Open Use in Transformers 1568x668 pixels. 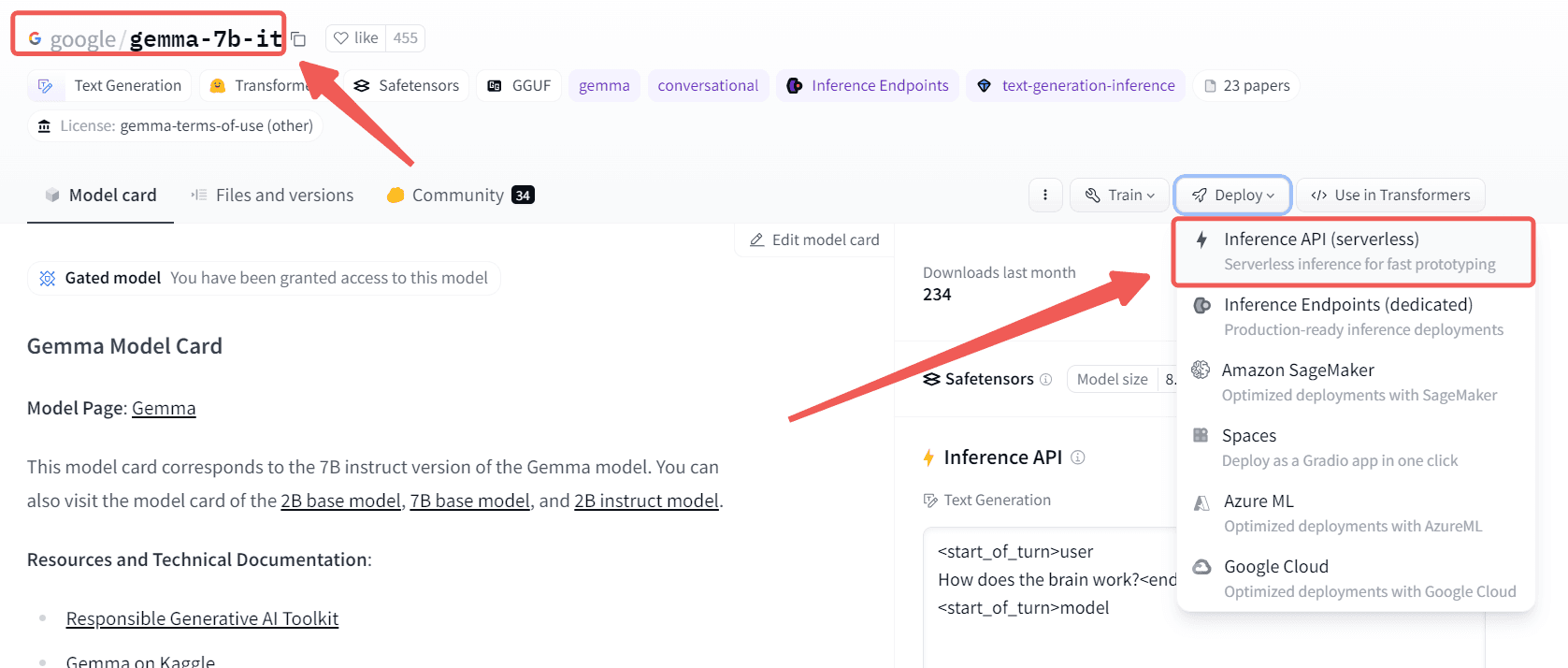click(1390, 195)
